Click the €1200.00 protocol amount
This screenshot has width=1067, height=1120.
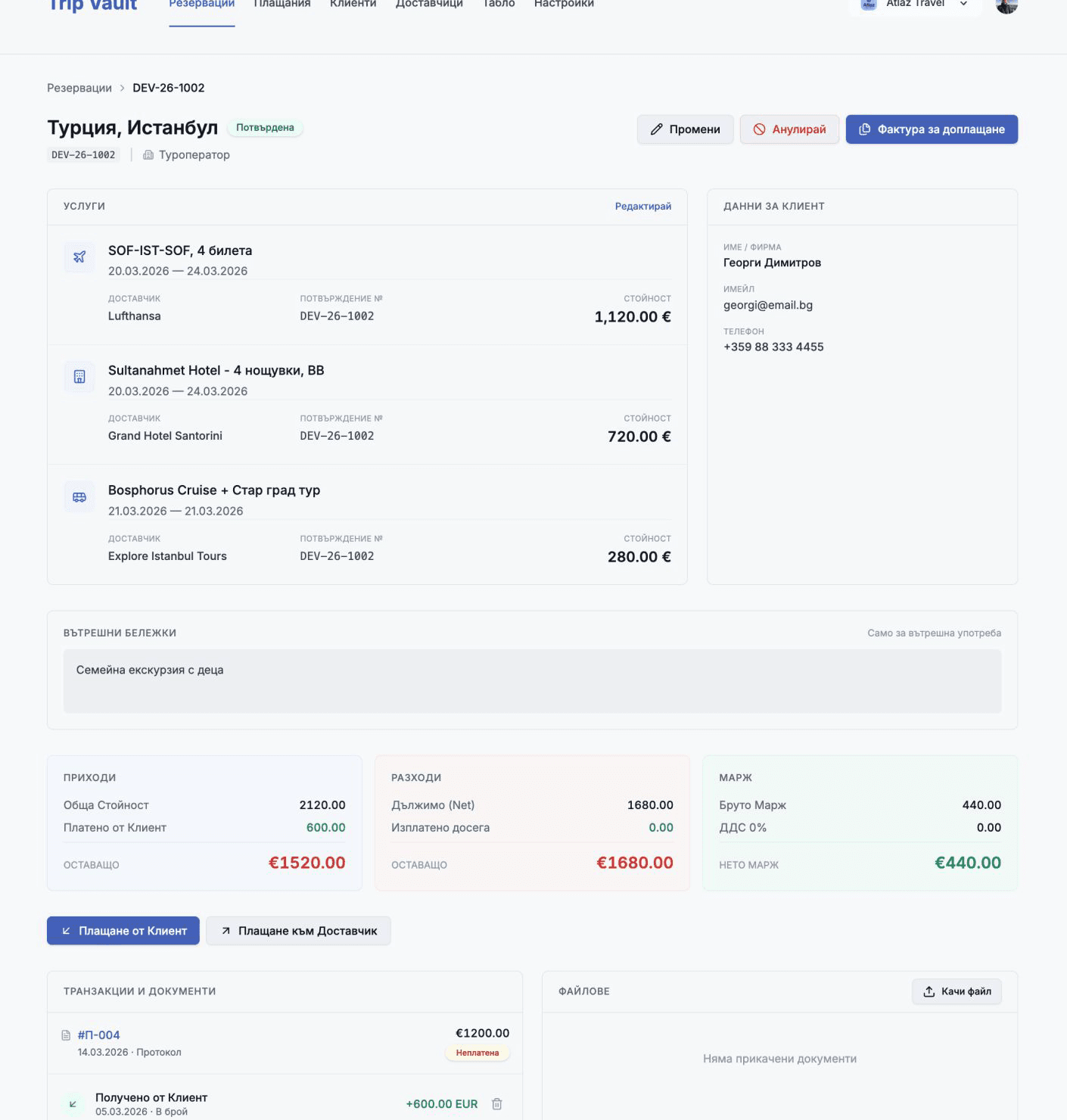click(x=482, y=1033)
